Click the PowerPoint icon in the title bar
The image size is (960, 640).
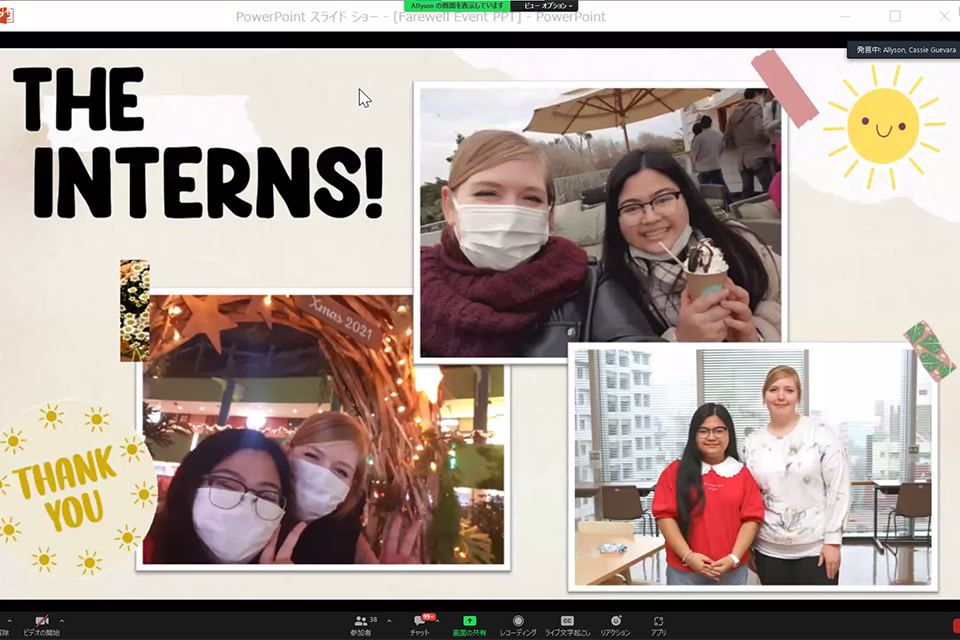(x=6, y=16)
